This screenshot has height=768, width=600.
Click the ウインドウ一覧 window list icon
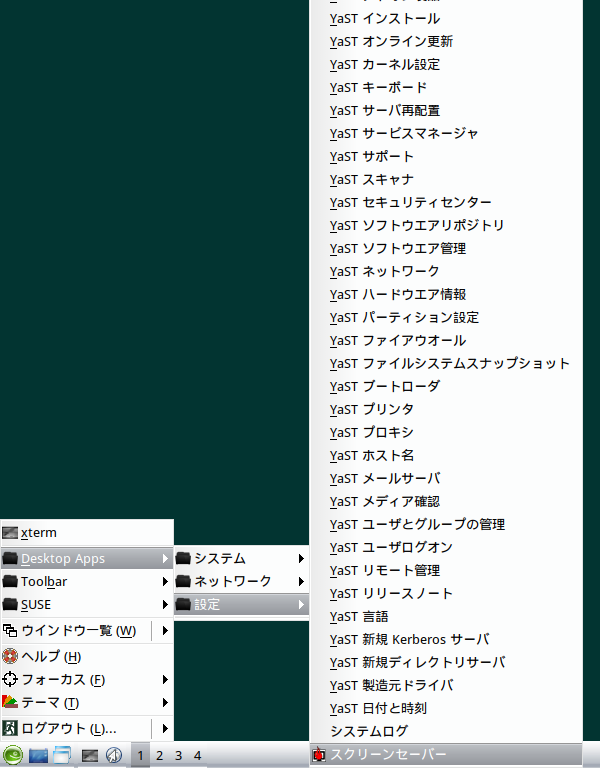click(x=10, y=630)
